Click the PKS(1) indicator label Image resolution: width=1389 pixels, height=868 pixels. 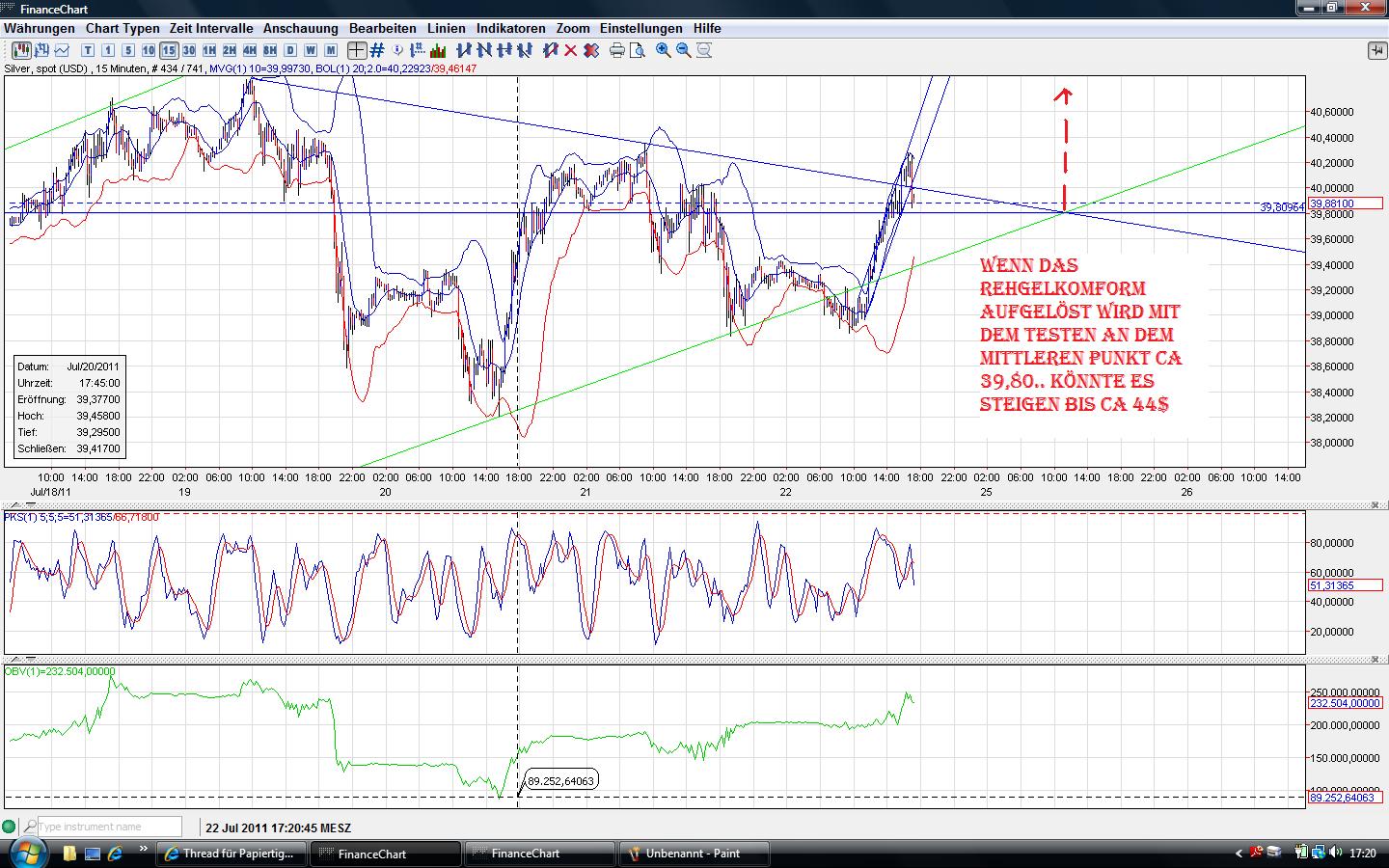tap(82, 517)
